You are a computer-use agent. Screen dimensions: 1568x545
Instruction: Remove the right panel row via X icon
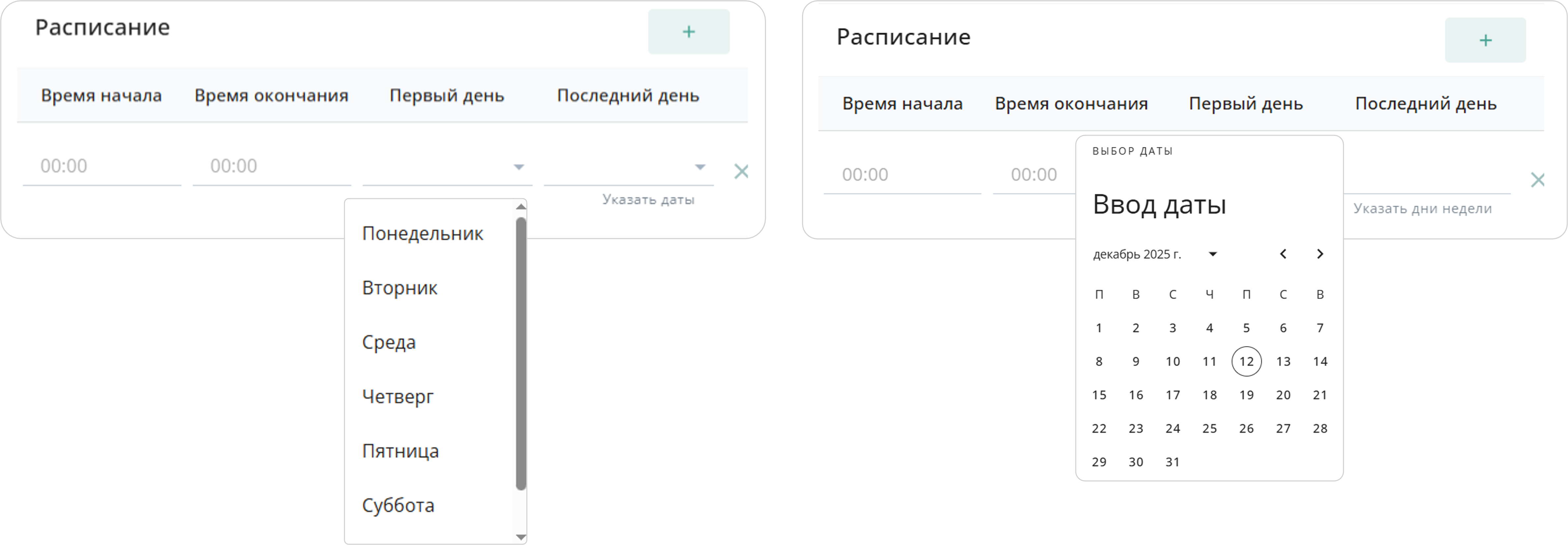pos(1538,180)
